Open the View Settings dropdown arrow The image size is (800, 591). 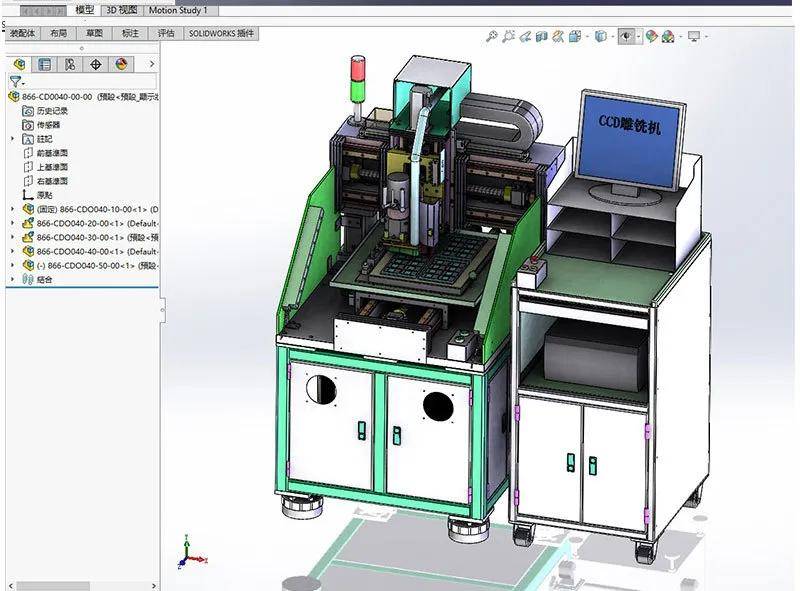[706, 36]
